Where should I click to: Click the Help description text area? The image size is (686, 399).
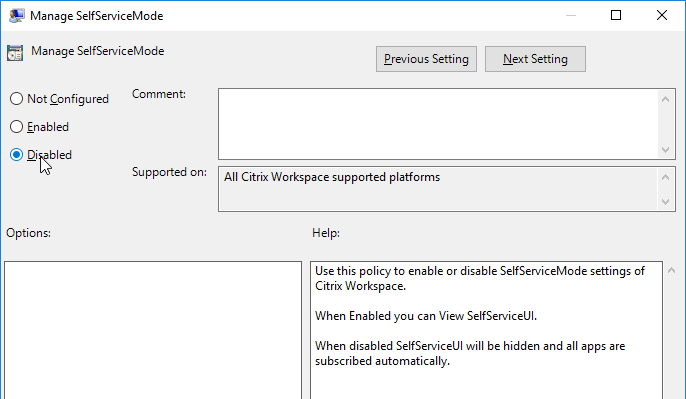[486, 330]
